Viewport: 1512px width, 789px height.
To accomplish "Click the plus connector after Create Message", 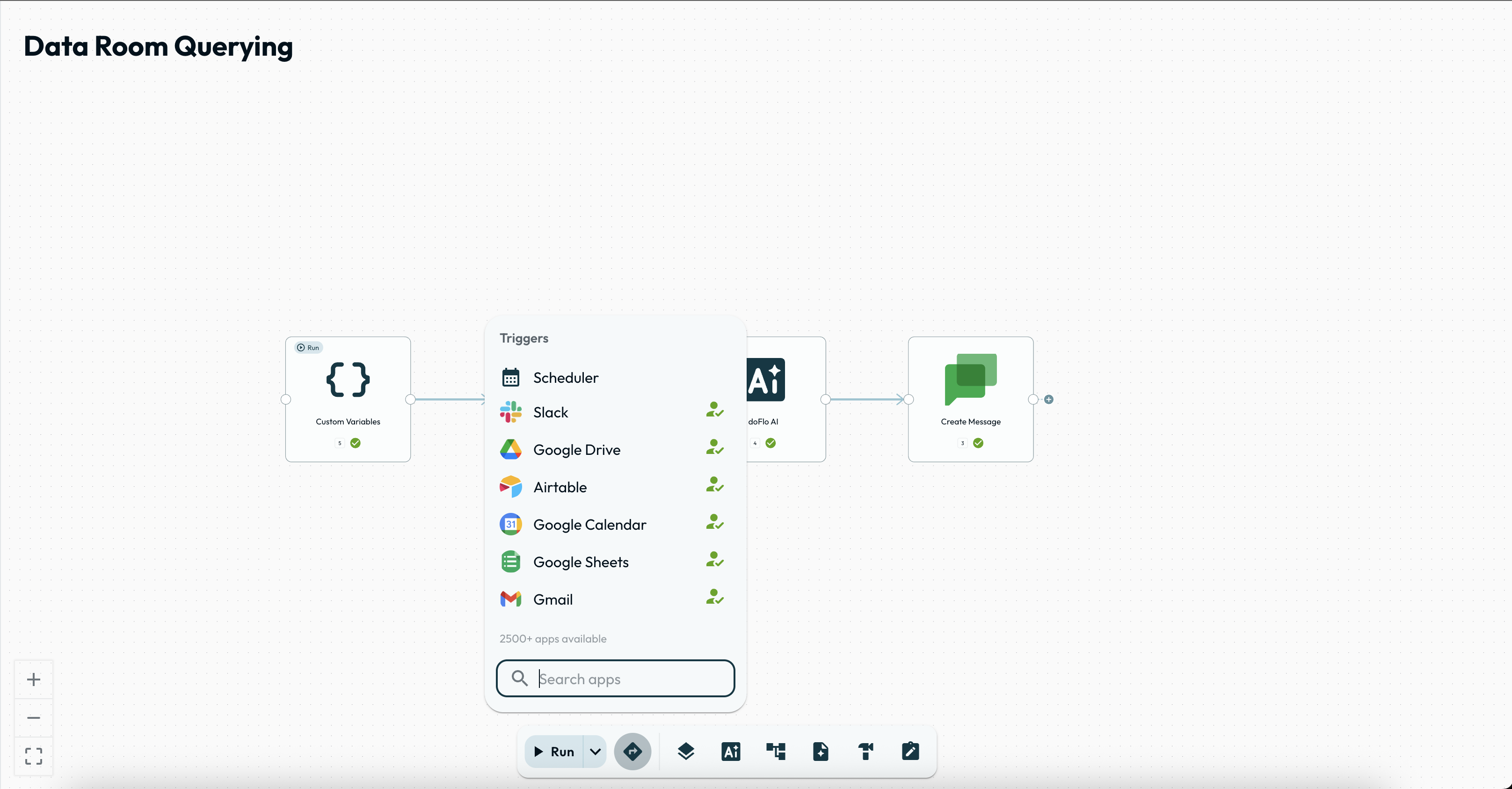I will [1049, 400].
